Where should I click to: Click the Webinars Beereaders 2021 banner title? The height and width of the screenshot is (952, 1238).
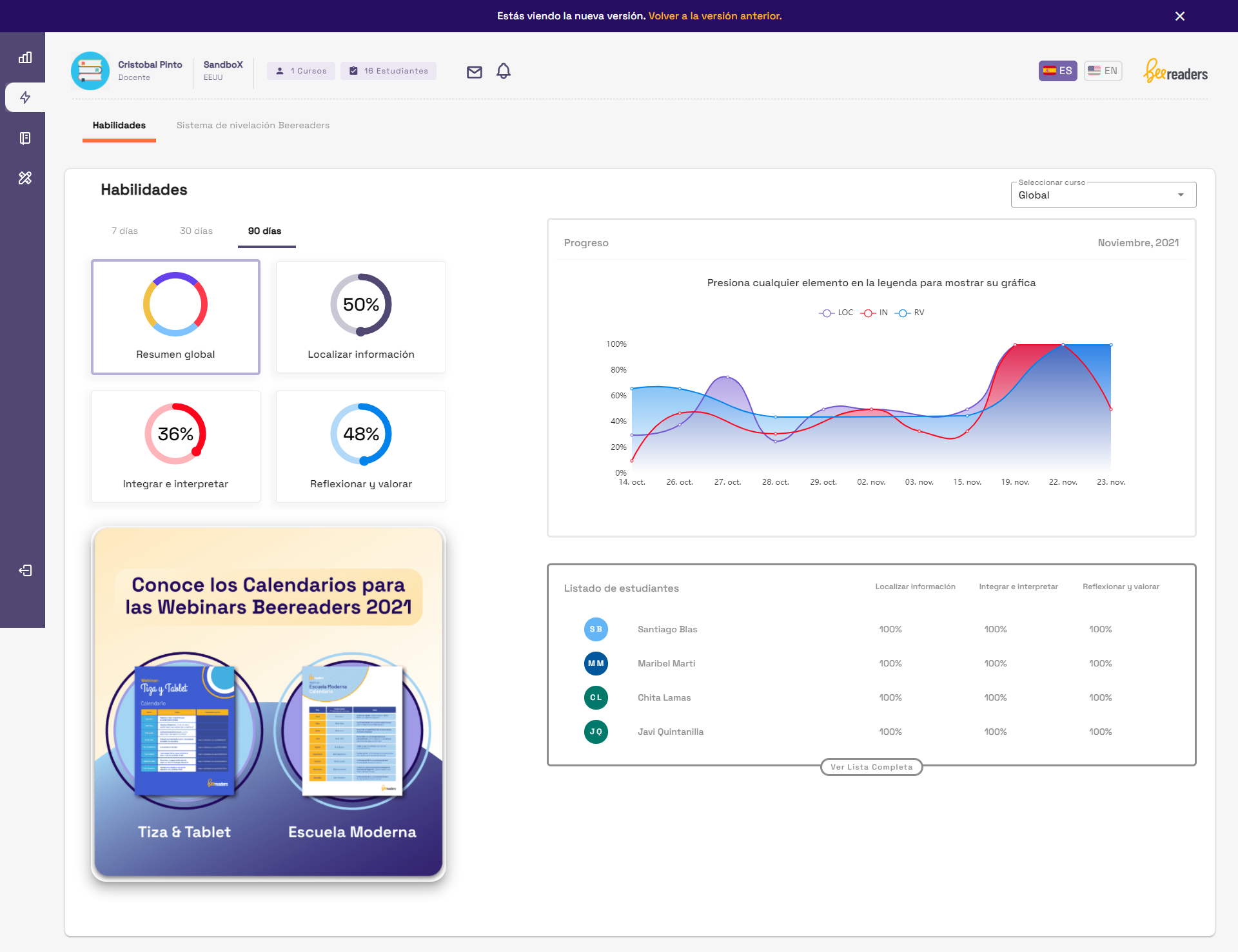(x=268, y=596)
